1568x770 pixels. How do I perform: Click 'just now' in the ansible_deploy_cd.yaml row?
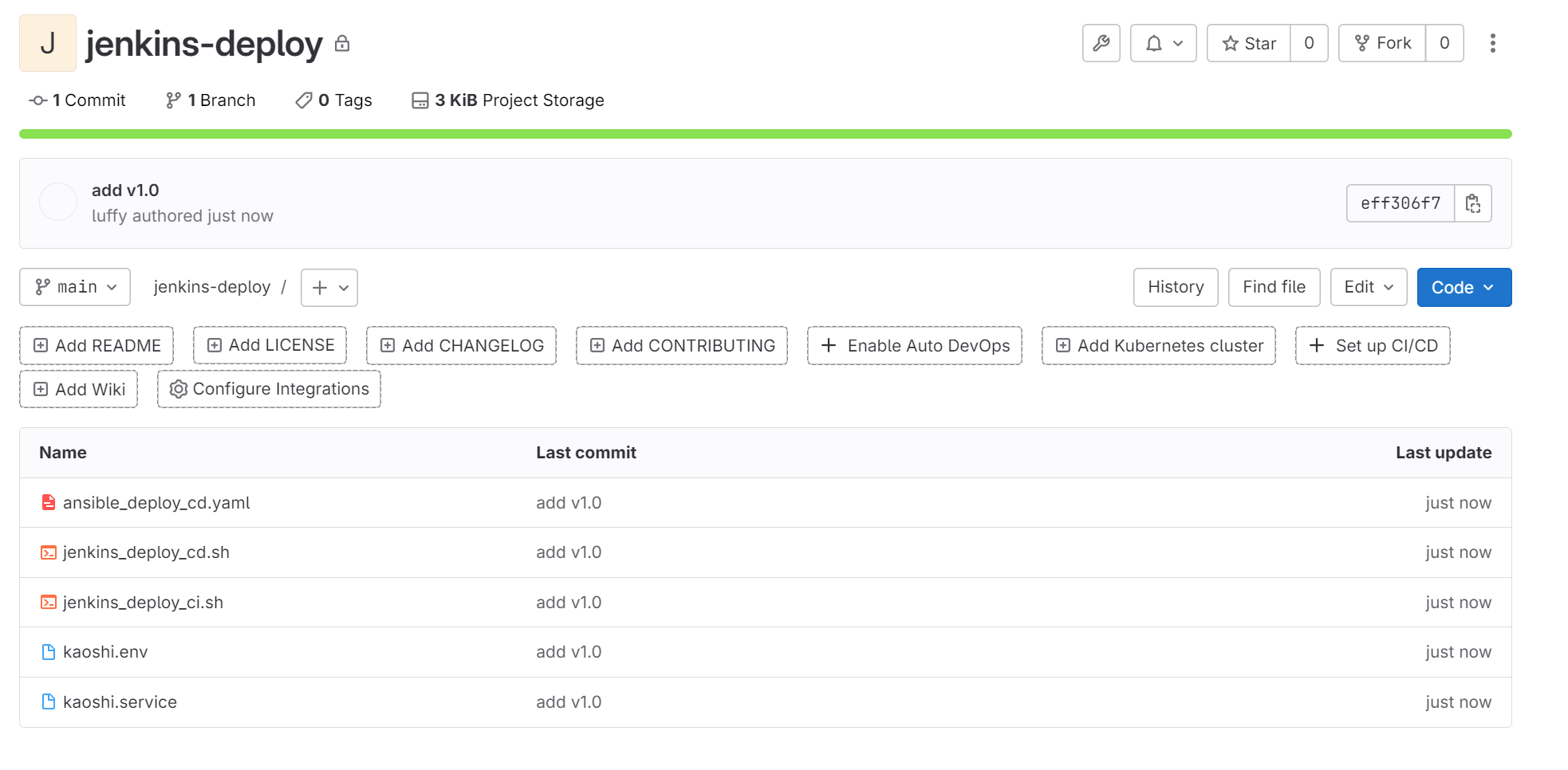(x=1459, y=503)
